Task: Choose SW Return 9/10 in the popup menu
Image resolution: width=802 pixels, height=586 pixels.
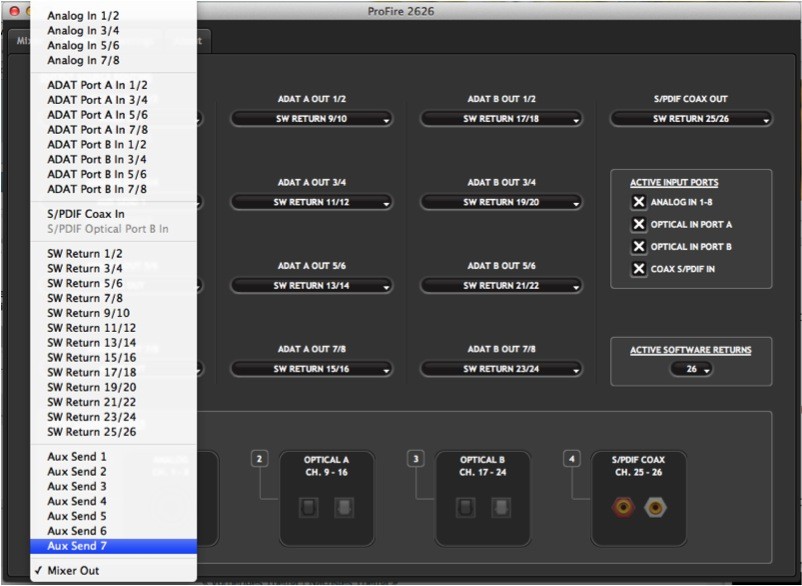Action: (x=114, y=313)
